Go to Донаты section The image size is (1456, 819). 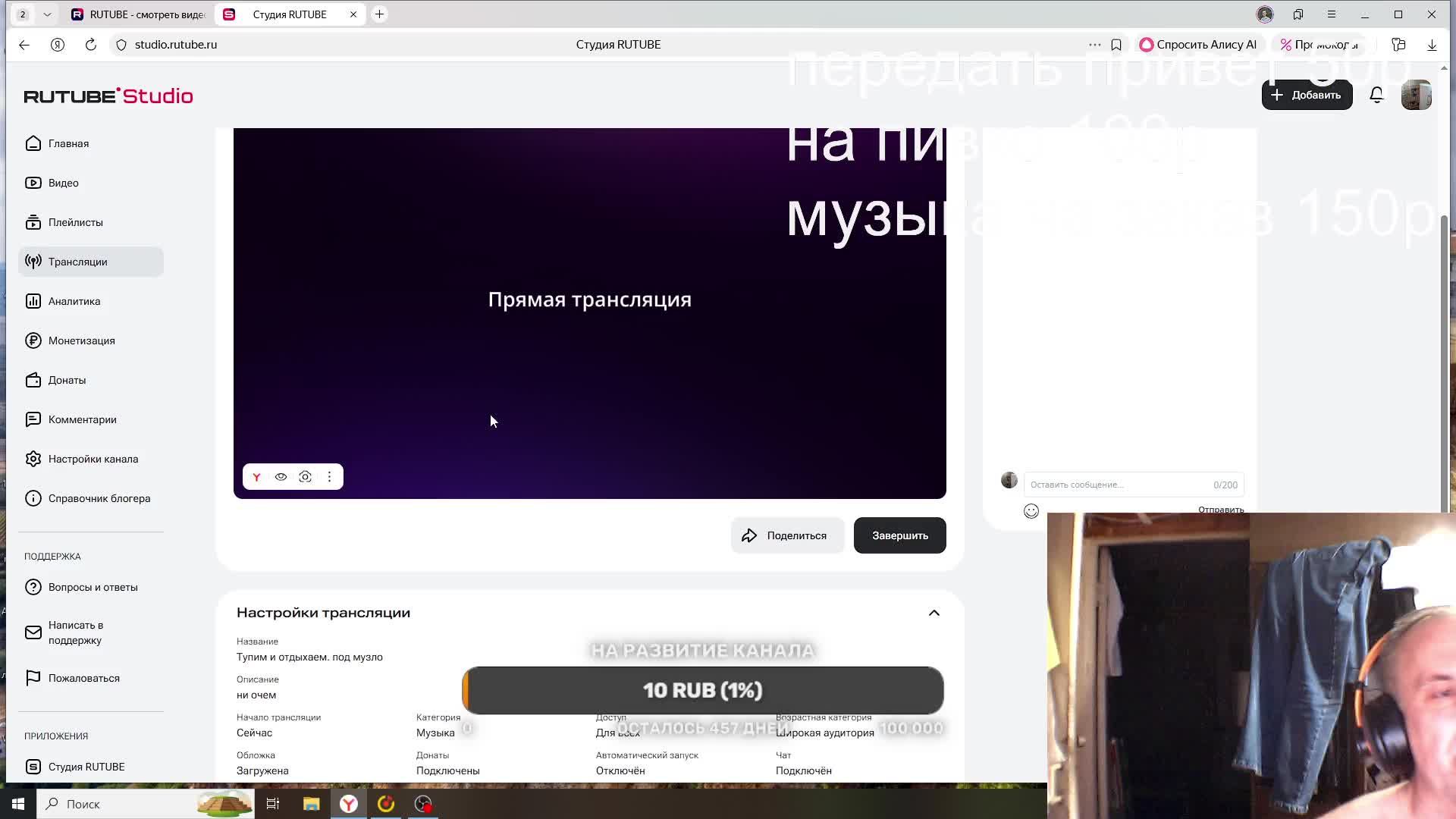pos(67,380)
